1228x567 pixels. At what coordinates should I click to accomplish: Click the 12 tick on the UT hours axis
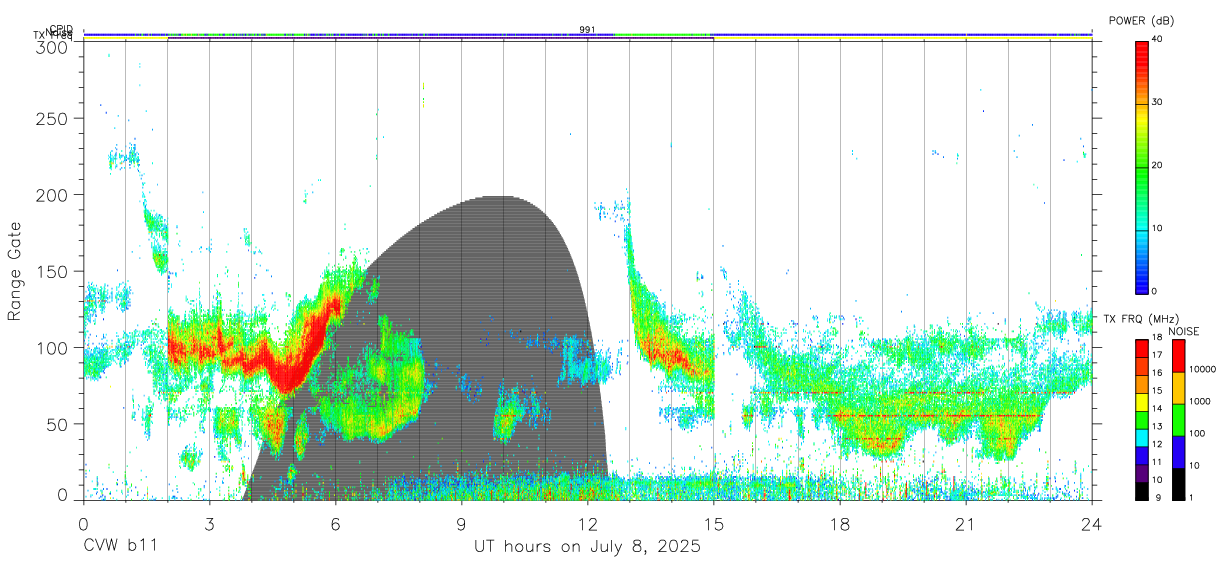(587, 524)
